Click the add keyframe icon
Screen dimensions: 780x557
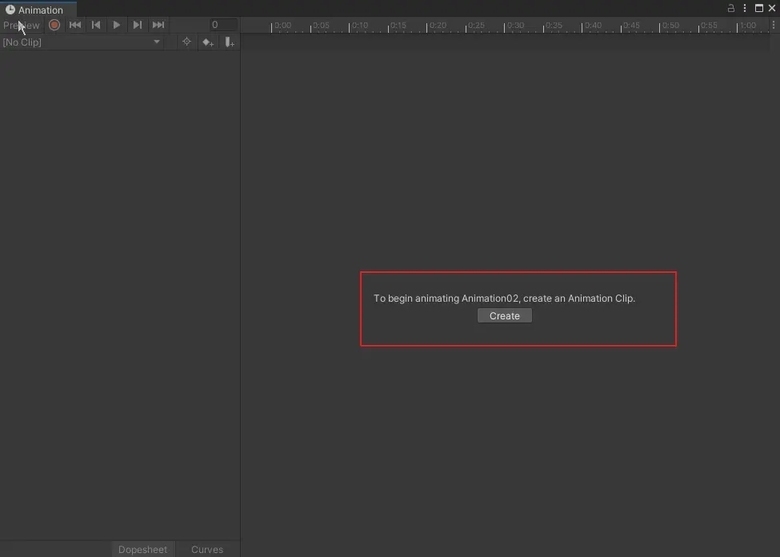click(x=208, y=43)
